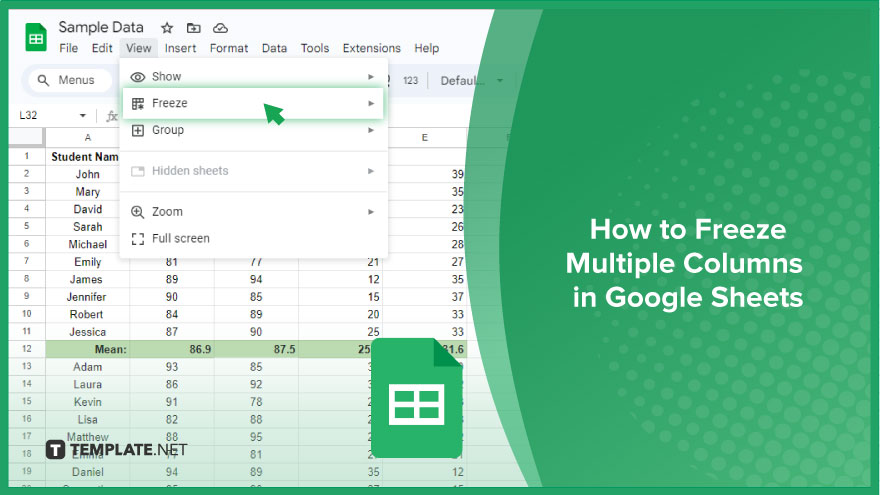880x495 pixels.
Task: Open the File menu
Action: pos(68,48)
